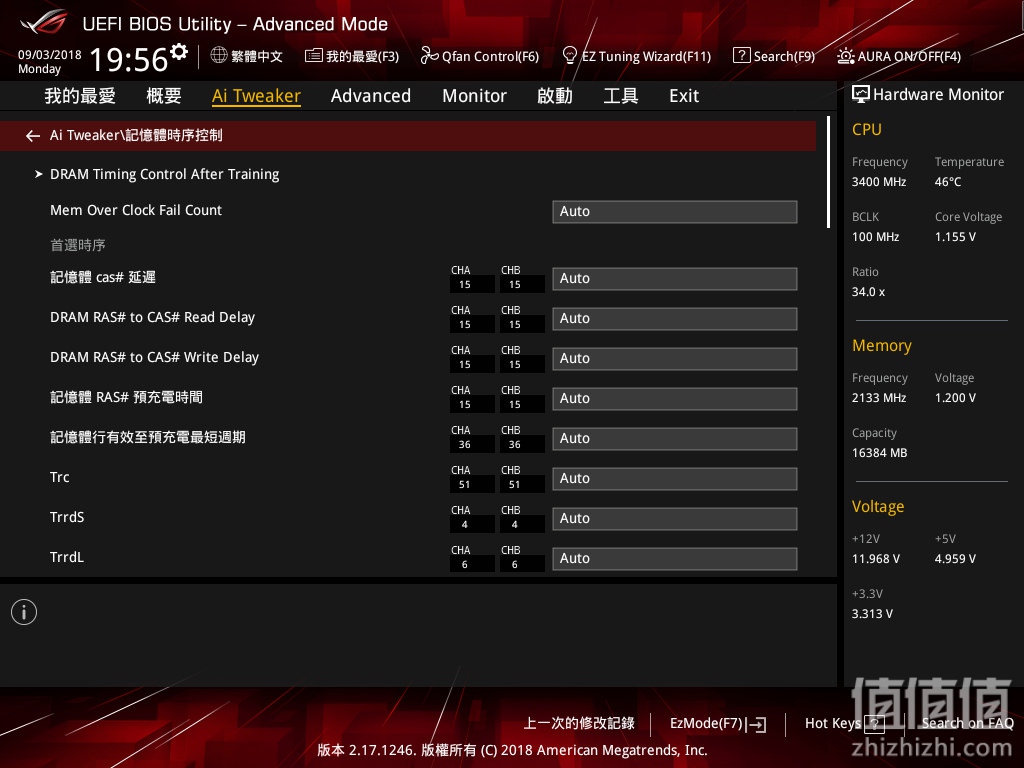Open Mem Over Clock Fail Count dropdown
Viewport: 1024px width, 768px height.
[x=675, y=212]
